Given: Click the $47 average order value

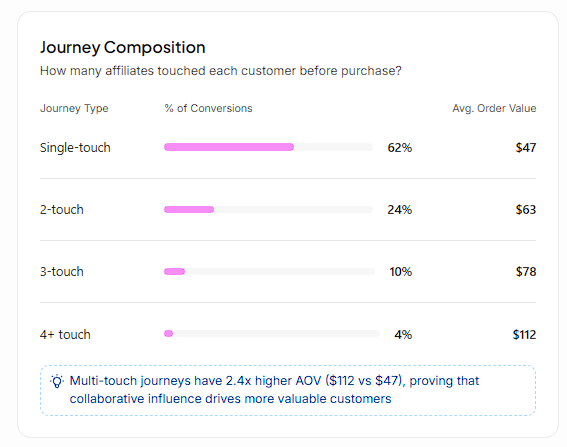Looking at the screenshot, I should pyautogui.click(x=526, y=148).
